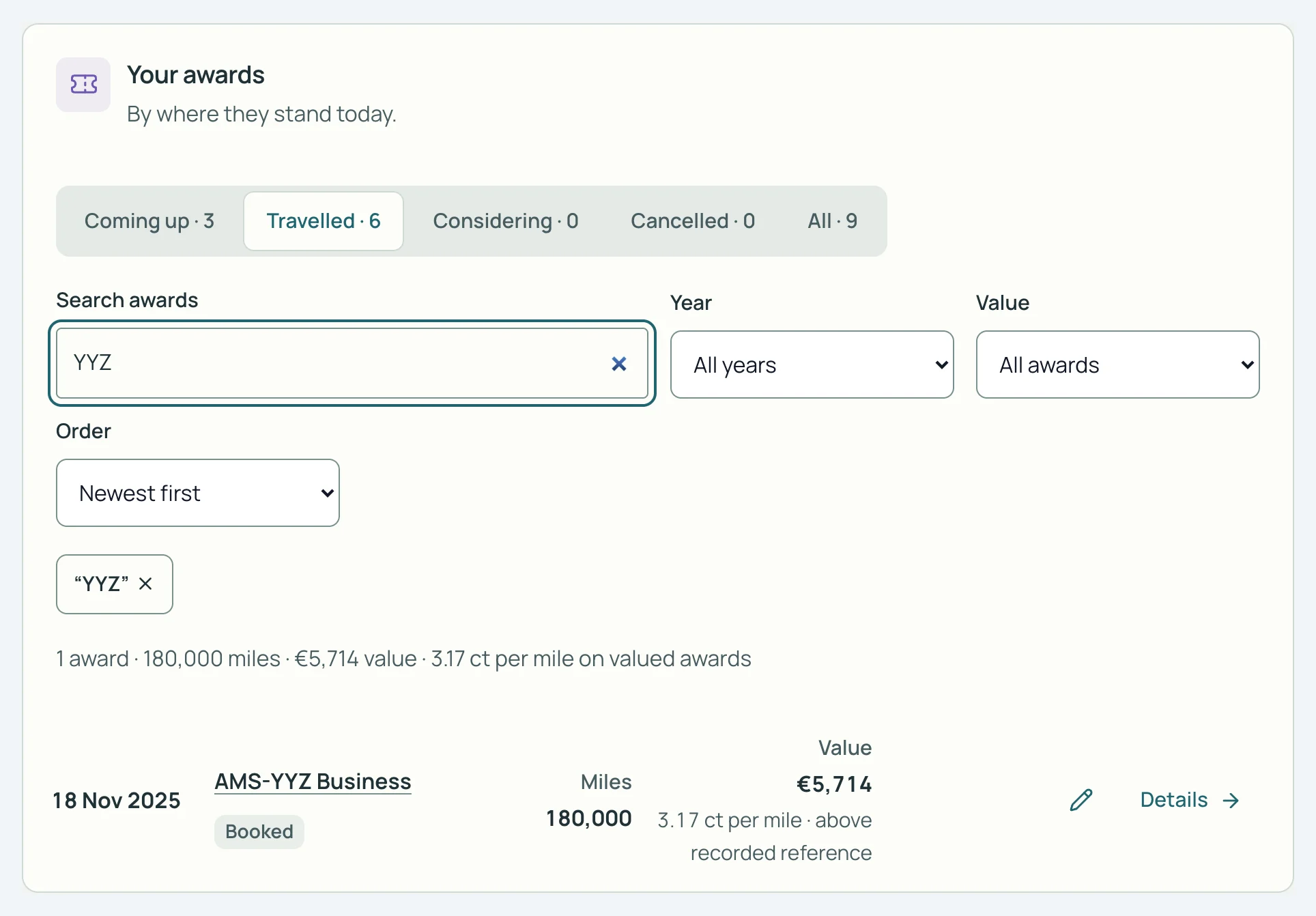Click the ticket icon beside Your awards
The width and height of the screenshot is (1316, 916).
(x=83, y=85)
